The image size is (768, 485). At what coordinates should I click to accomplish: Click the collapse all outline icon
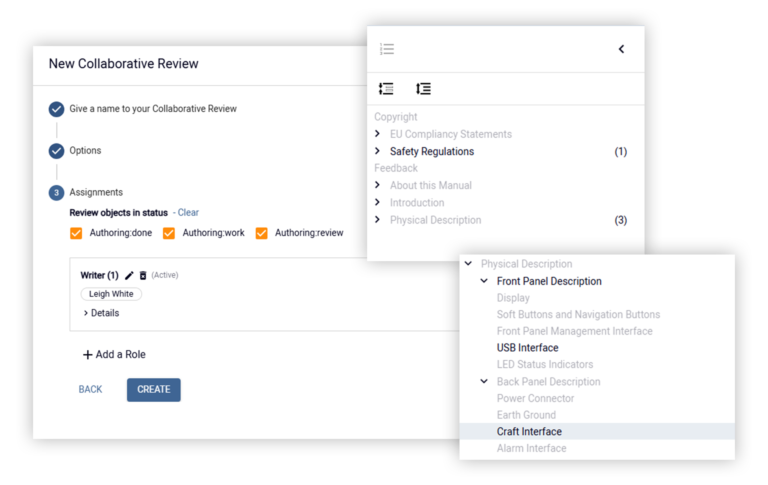pos(386,89)
